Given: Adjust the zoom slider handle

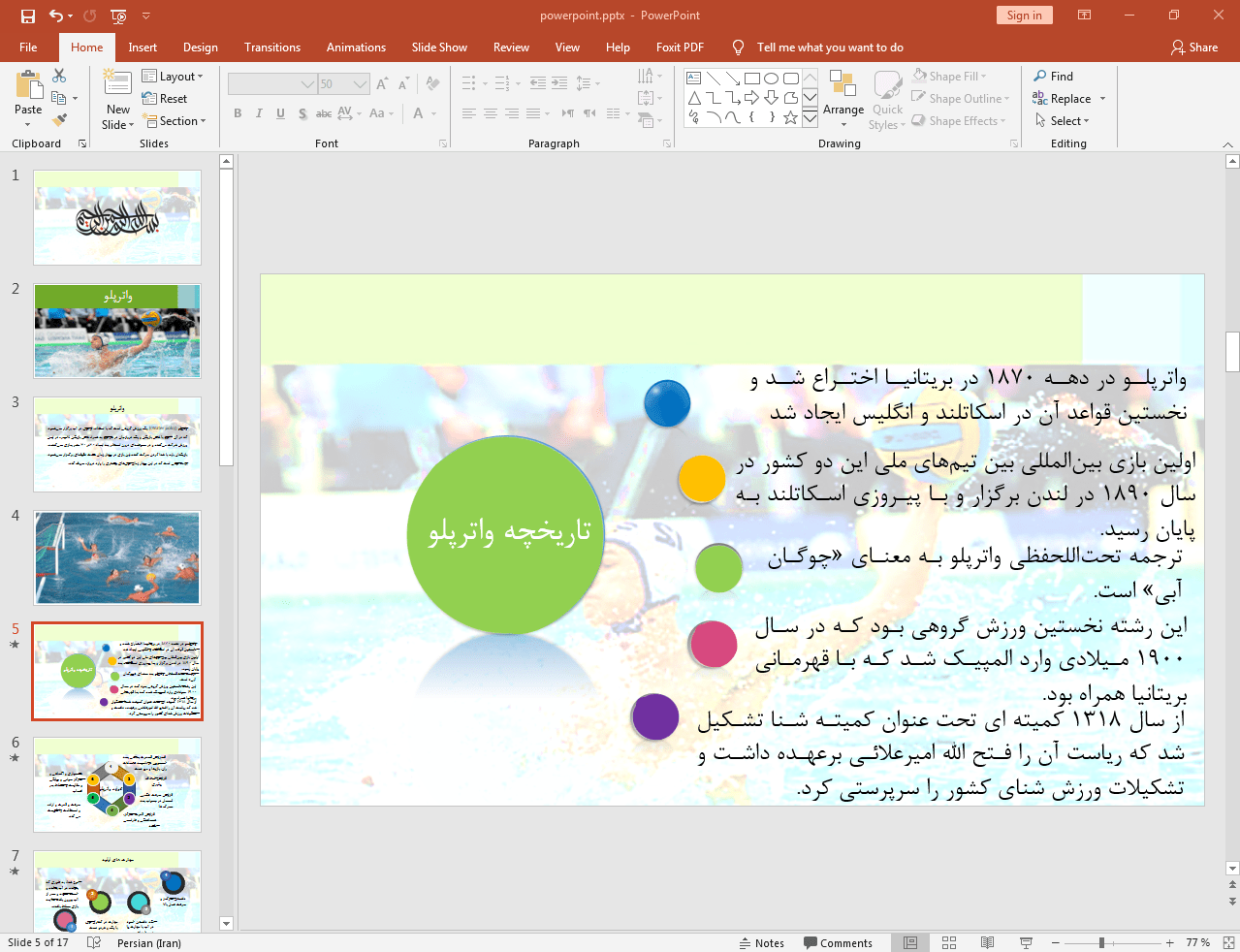Looking at the screenshot, I should pos(1101,942).
